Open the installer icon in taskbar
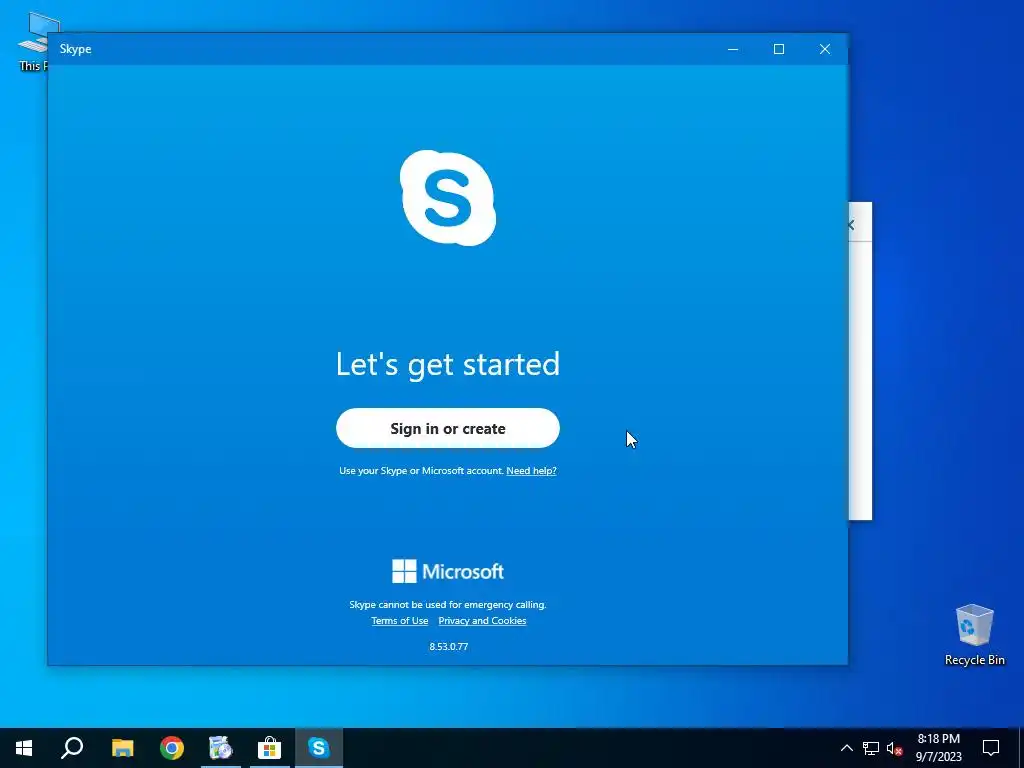This screenshot has height=768, width=1024. pyautogui.click(x=221, y=748)
